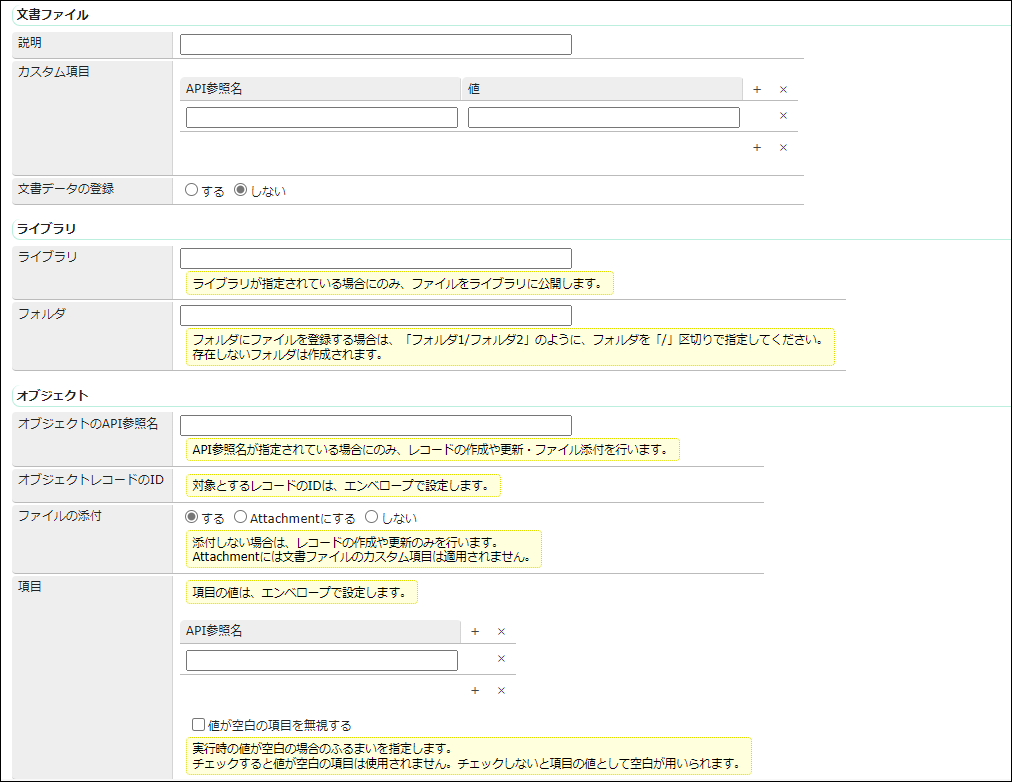
Task: Click plus icon to add custom field row
Action: tap(757, 89)
